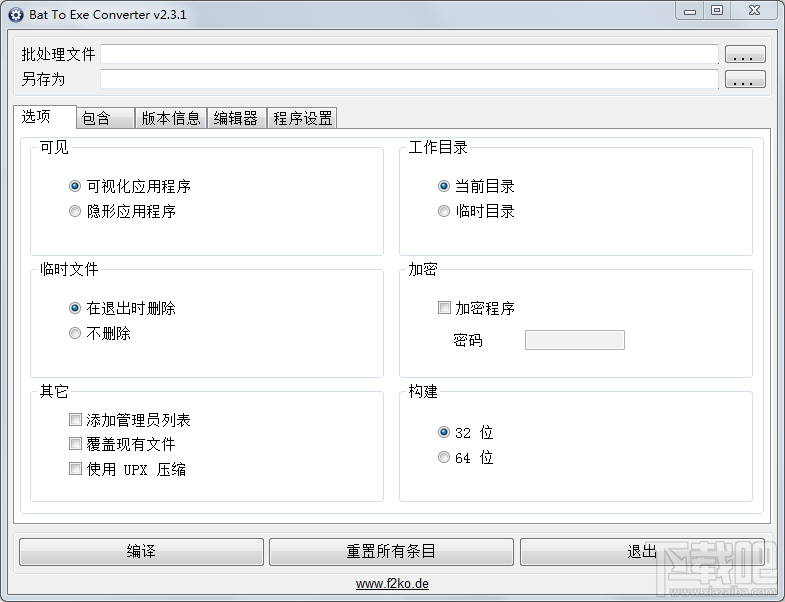Click the 编译 compile button

click(x=141, y=552)
